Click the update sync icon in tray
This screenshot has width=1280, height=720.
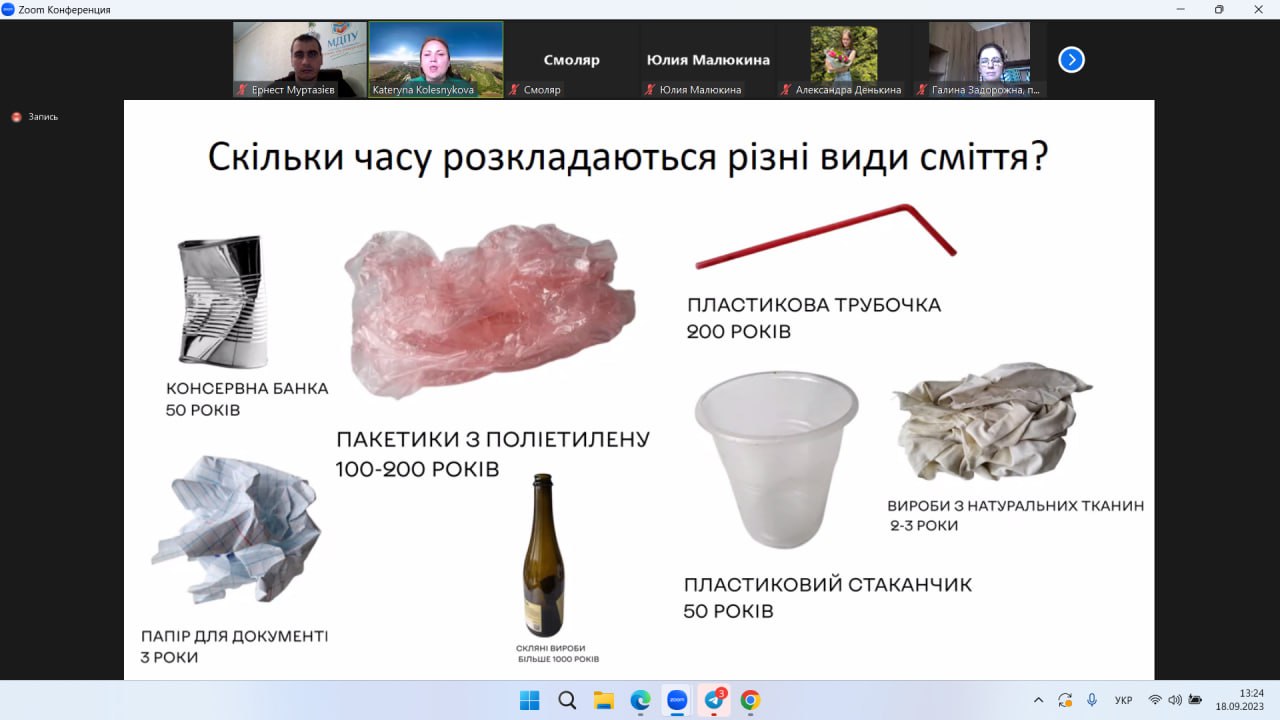click(x=1065, y=700)
